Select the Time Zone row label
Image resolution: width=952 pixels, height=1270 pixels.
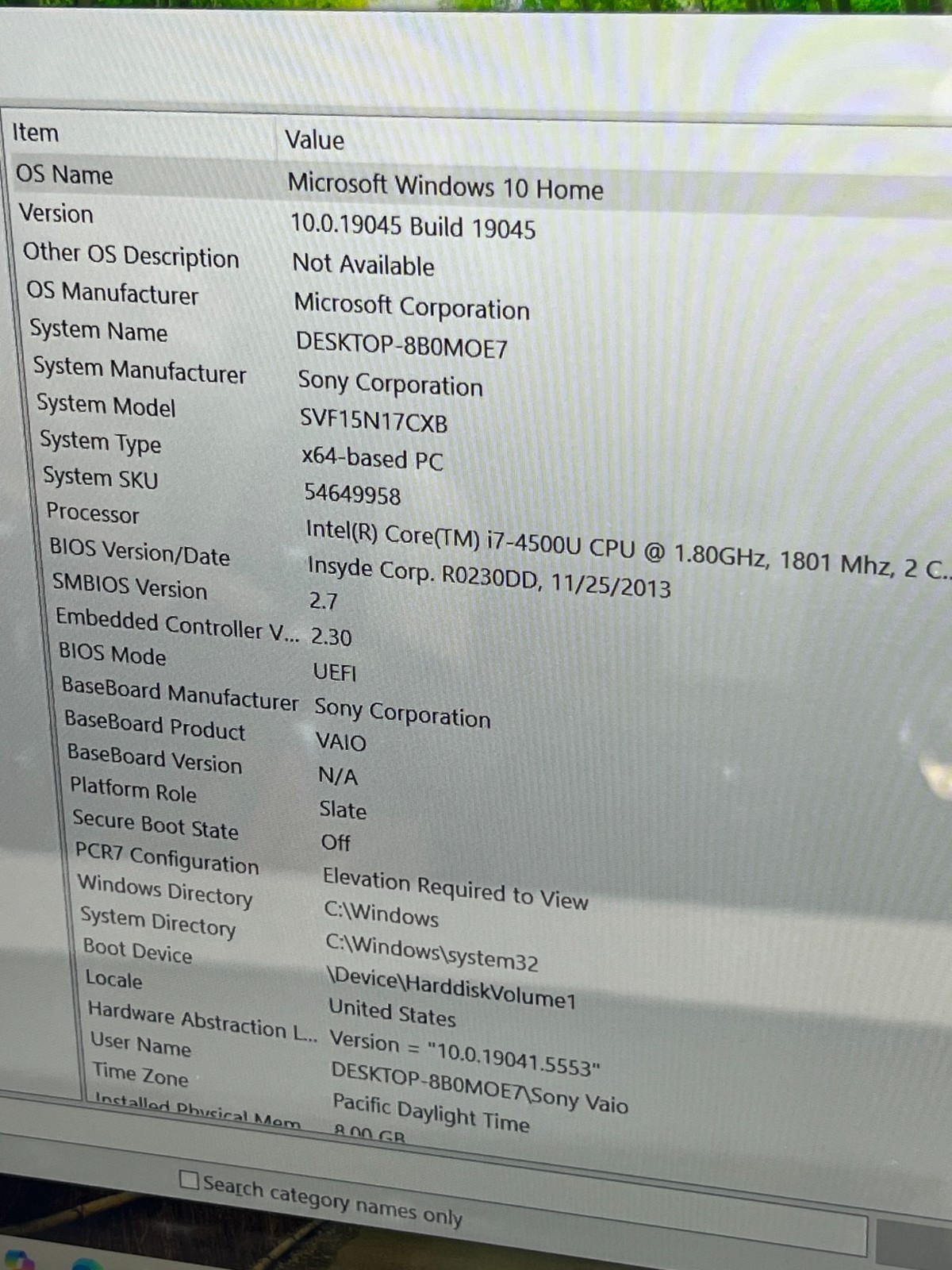tap(141, 1075)
